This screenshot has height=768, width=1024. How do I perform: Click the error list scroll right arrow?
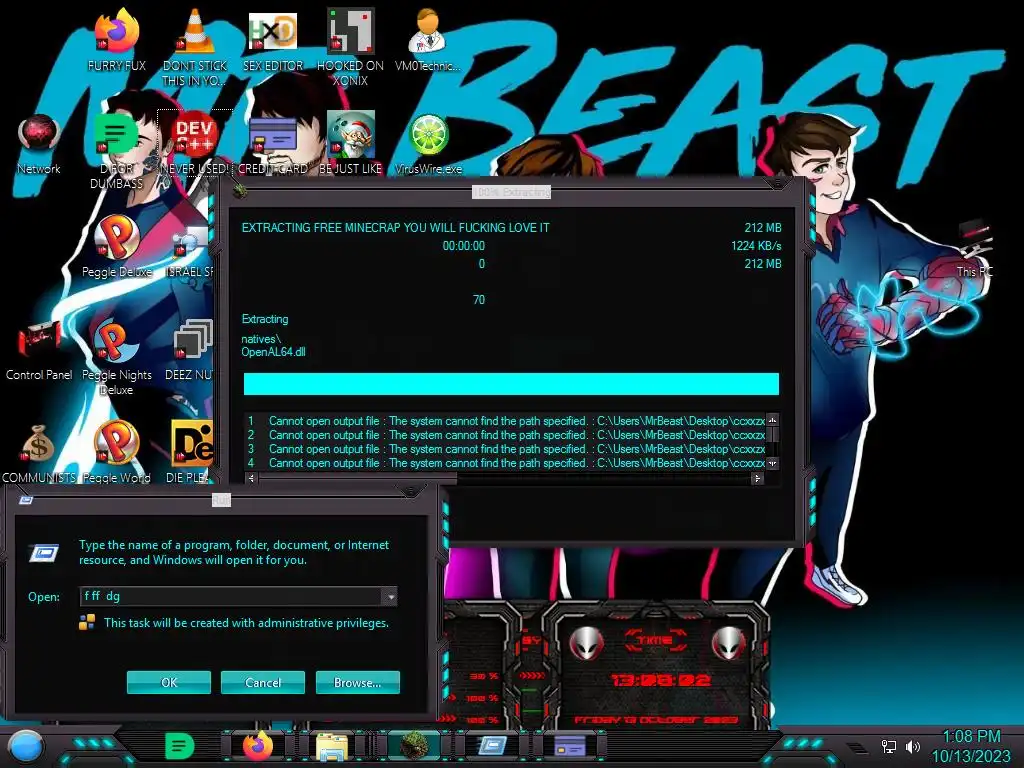757,478
